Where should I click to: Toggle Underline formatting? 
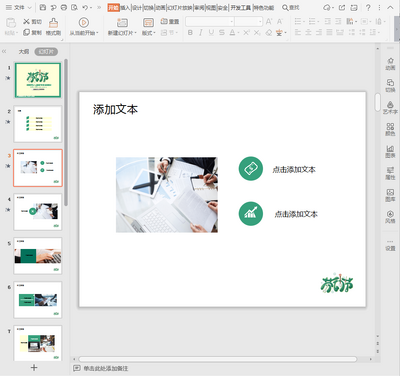[x=211, y=33]
